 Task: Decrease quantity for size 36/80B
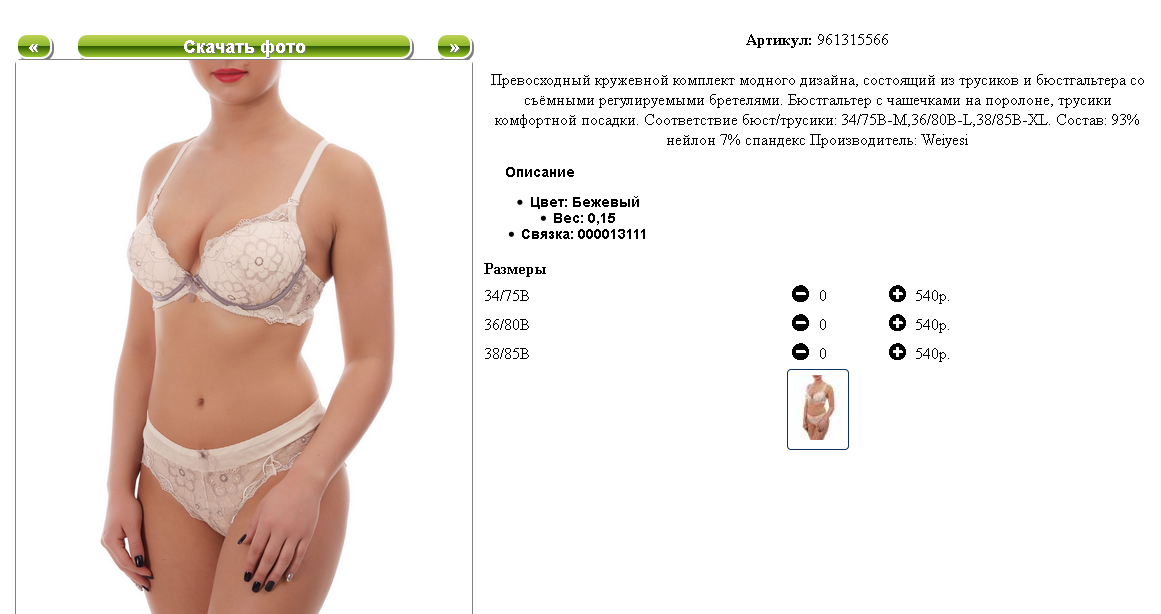click(800, 323)
